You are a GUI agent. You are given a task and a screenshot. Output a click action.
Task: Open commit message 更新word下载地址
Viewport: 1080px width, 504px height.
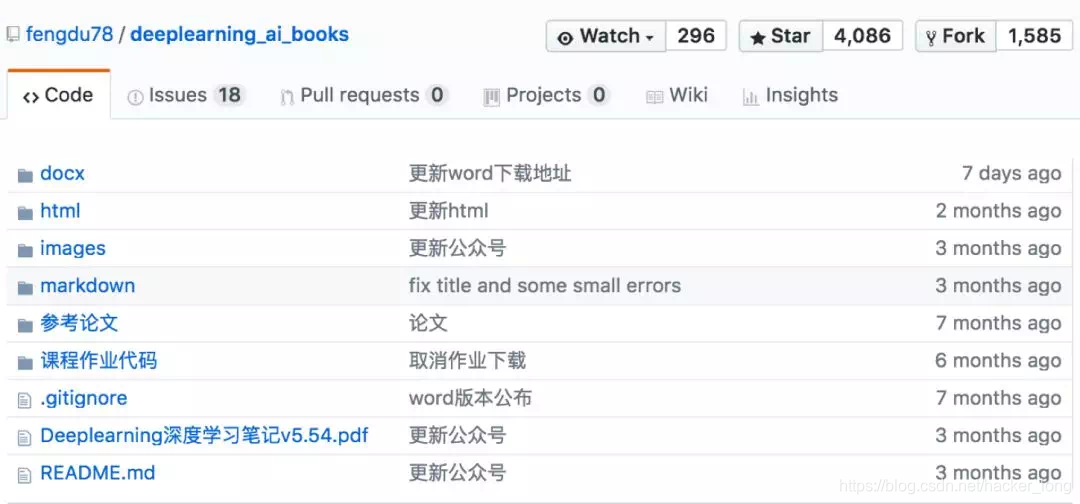pos(490,174)
